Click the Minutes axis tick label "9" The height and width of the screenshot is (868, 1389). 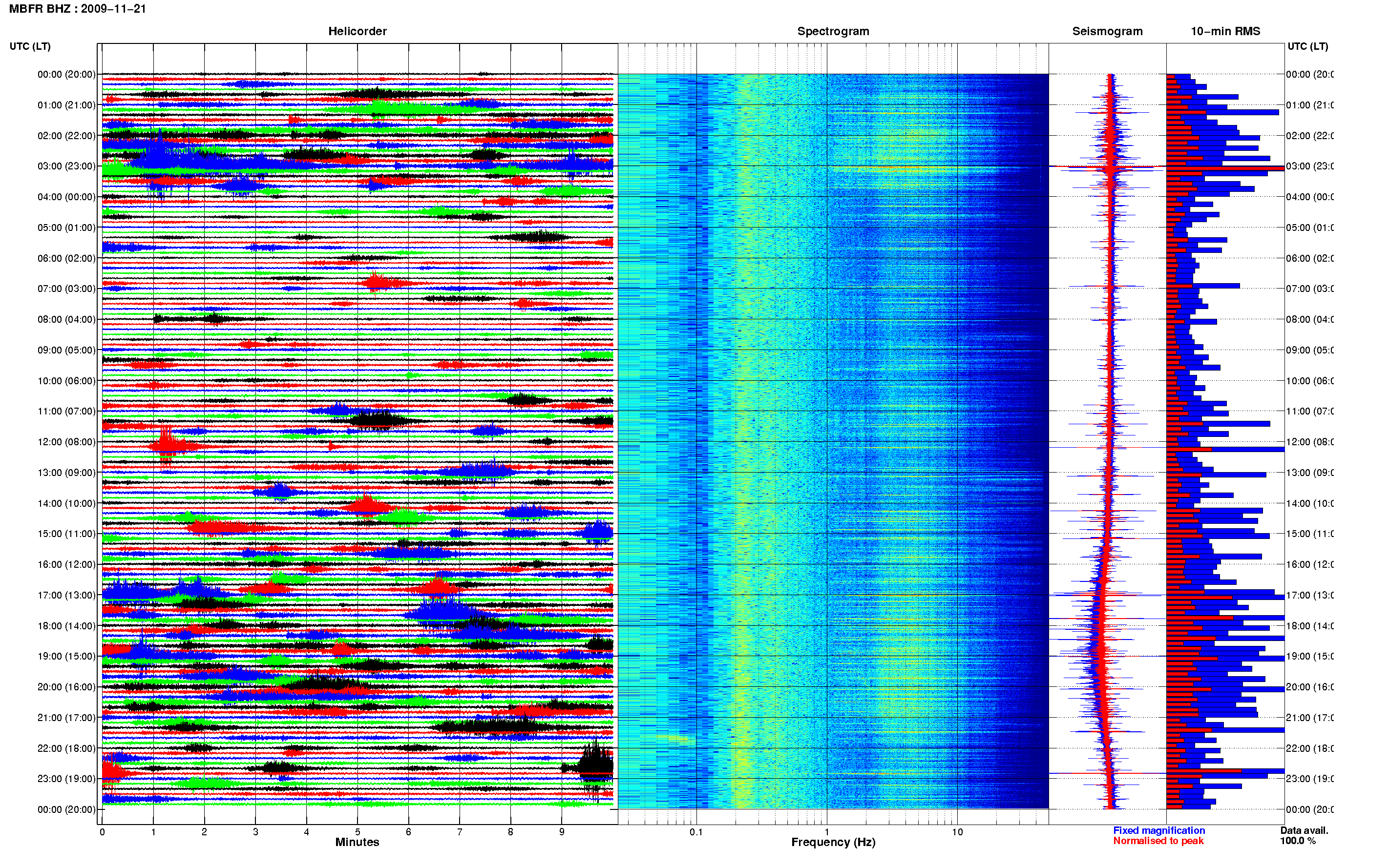(562, 832)
